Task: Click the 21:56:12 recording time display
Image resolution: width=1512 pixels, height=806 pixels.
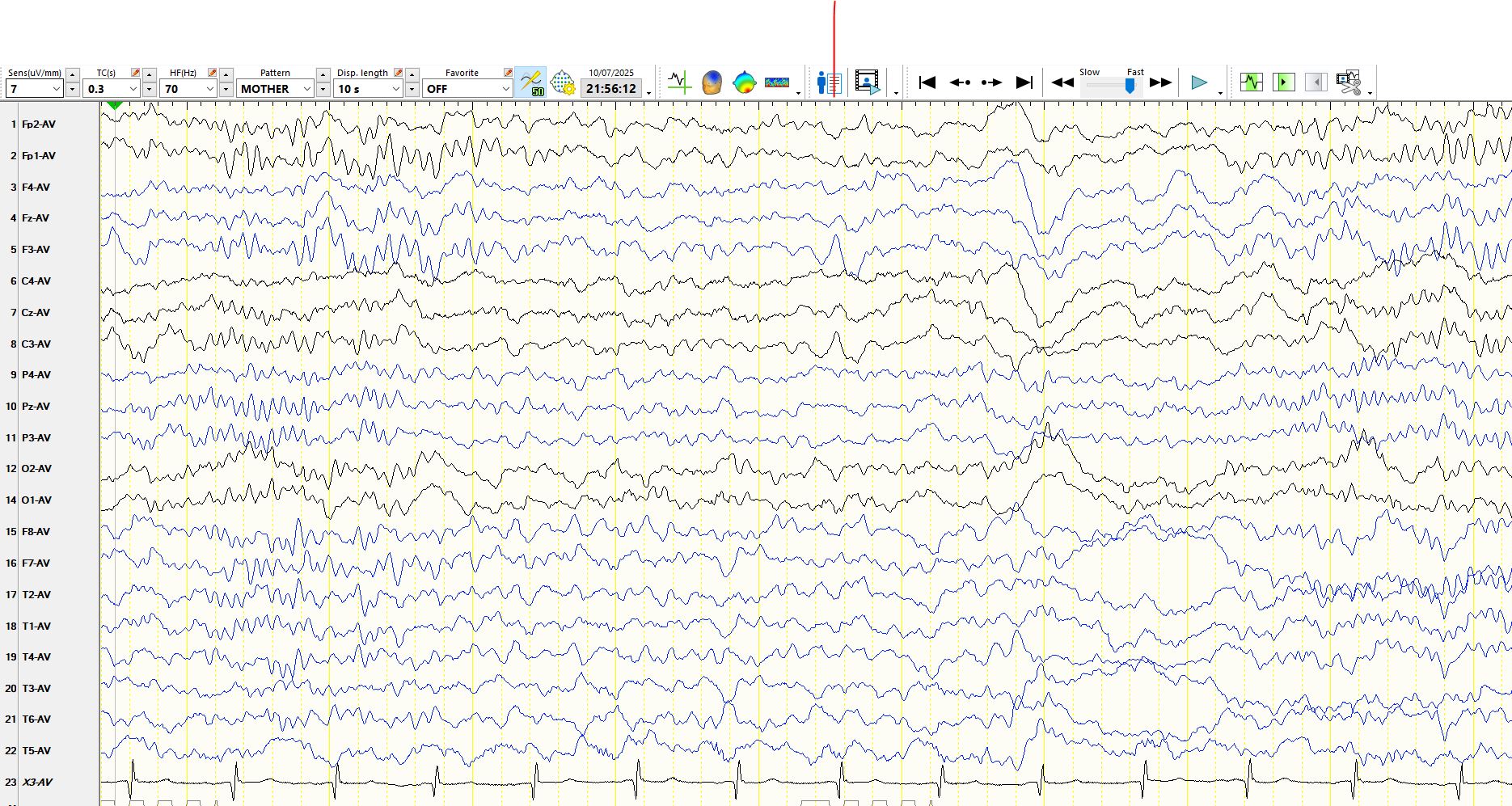Action: point(611,88)
